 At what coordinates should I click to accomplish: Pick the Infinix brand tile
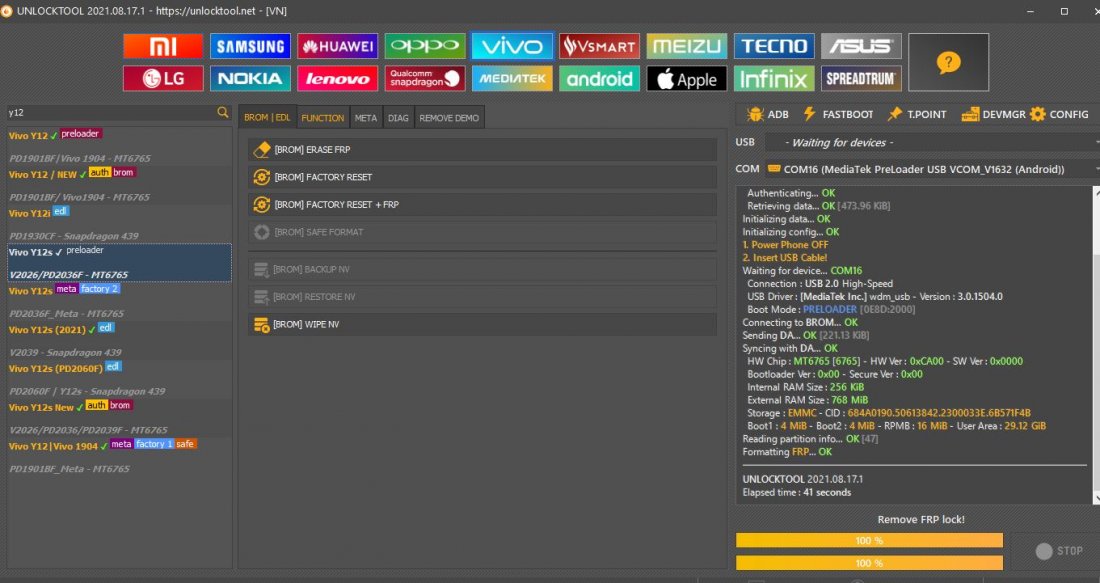coord(774,79)
